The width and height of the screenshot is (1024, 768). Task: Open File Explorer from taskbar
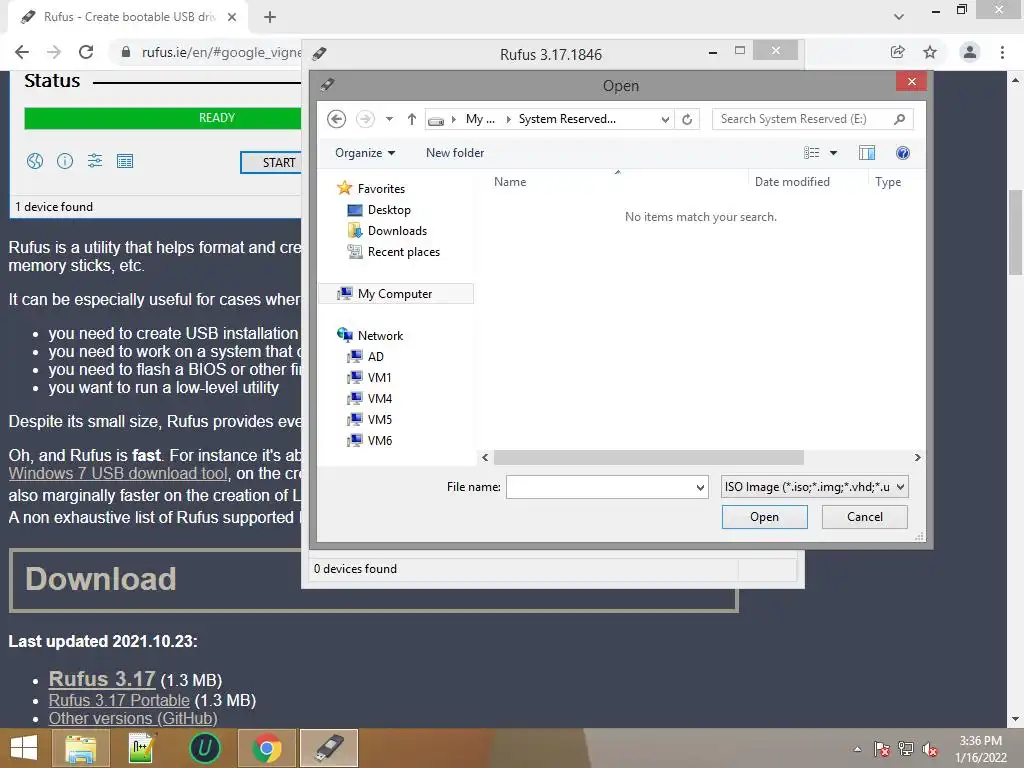click(80, 748)
